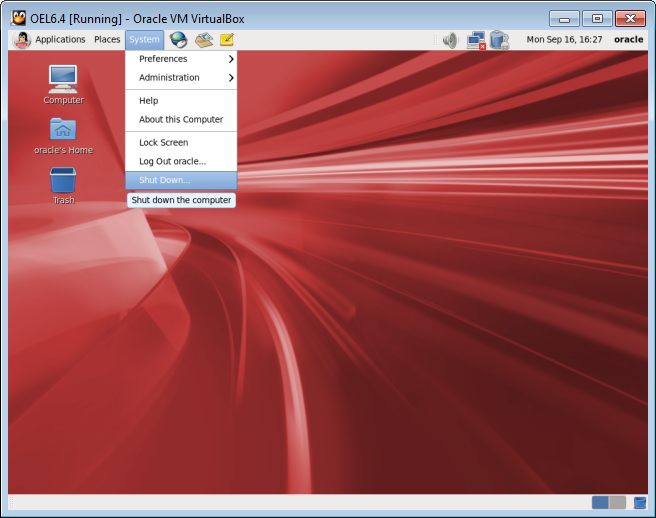656x518 pixels.
Task: Open the clock showing Mon Sep 16, 16:27
Action: pyautogui.click(x=564, y=40)
